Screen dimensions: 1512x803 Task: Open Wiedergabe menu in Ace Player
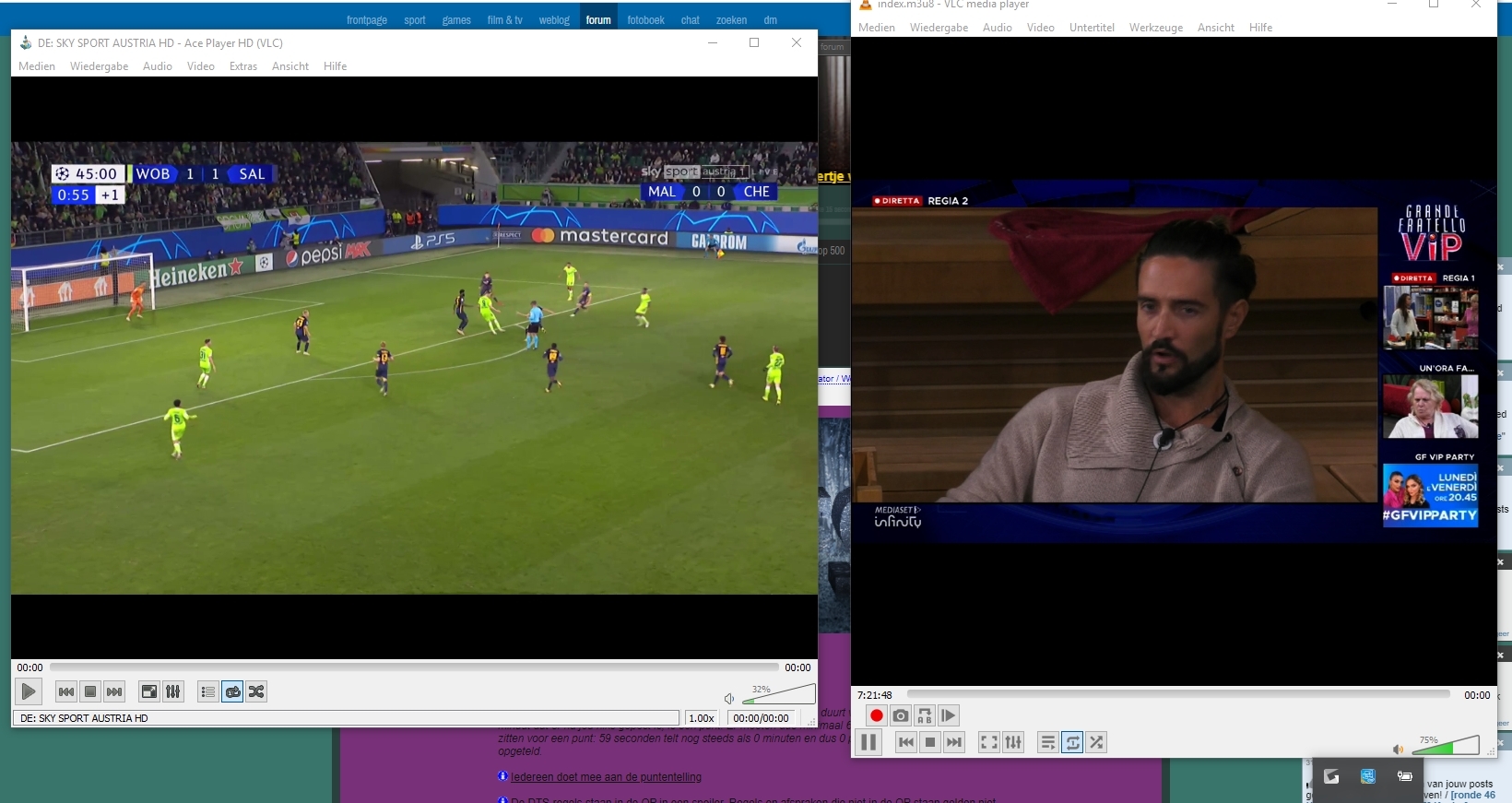point(99,66)
